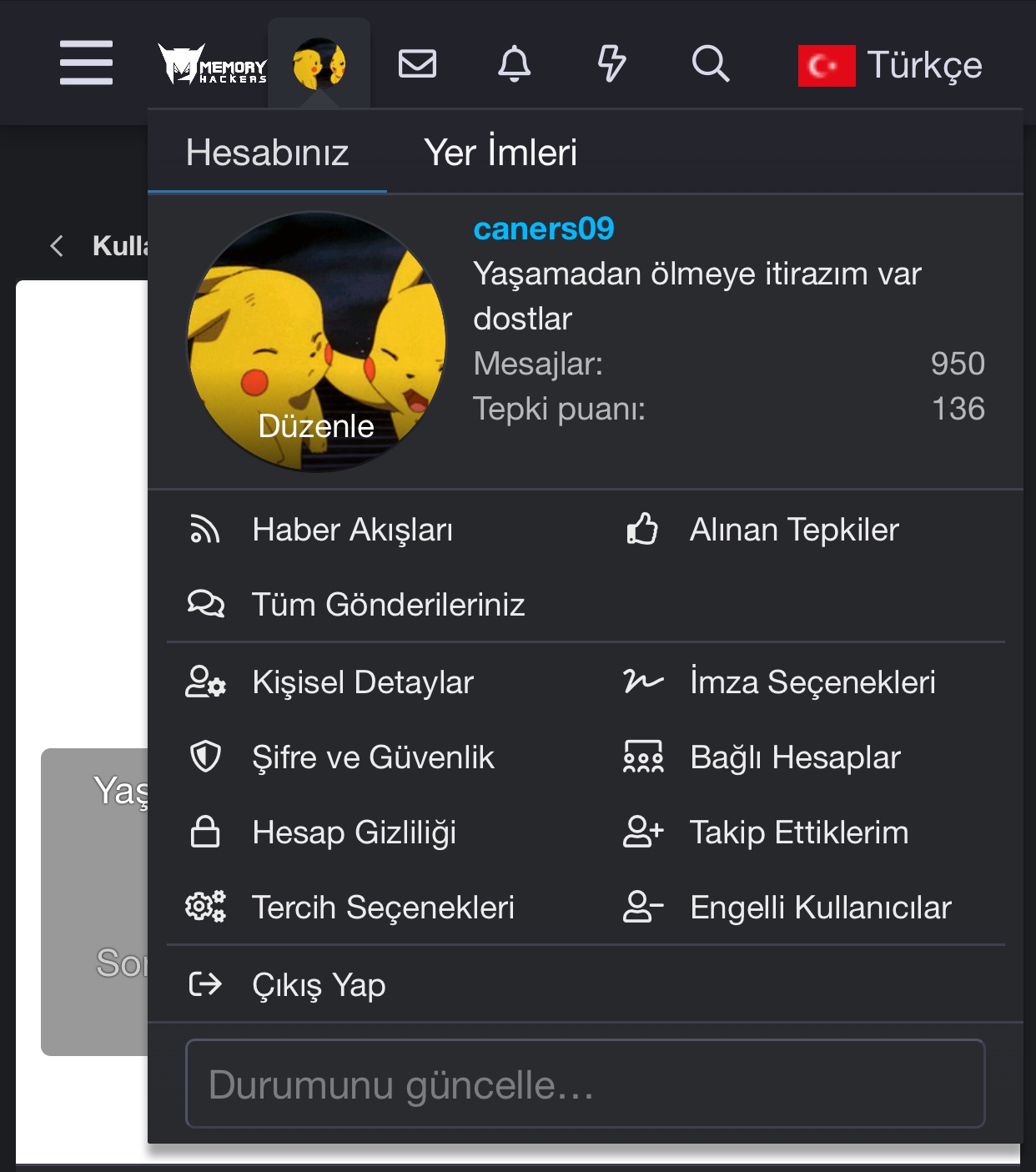Click the RSS feed icon beside Haber Akışları
1036x1172 pixels.
tap(205, 530)
